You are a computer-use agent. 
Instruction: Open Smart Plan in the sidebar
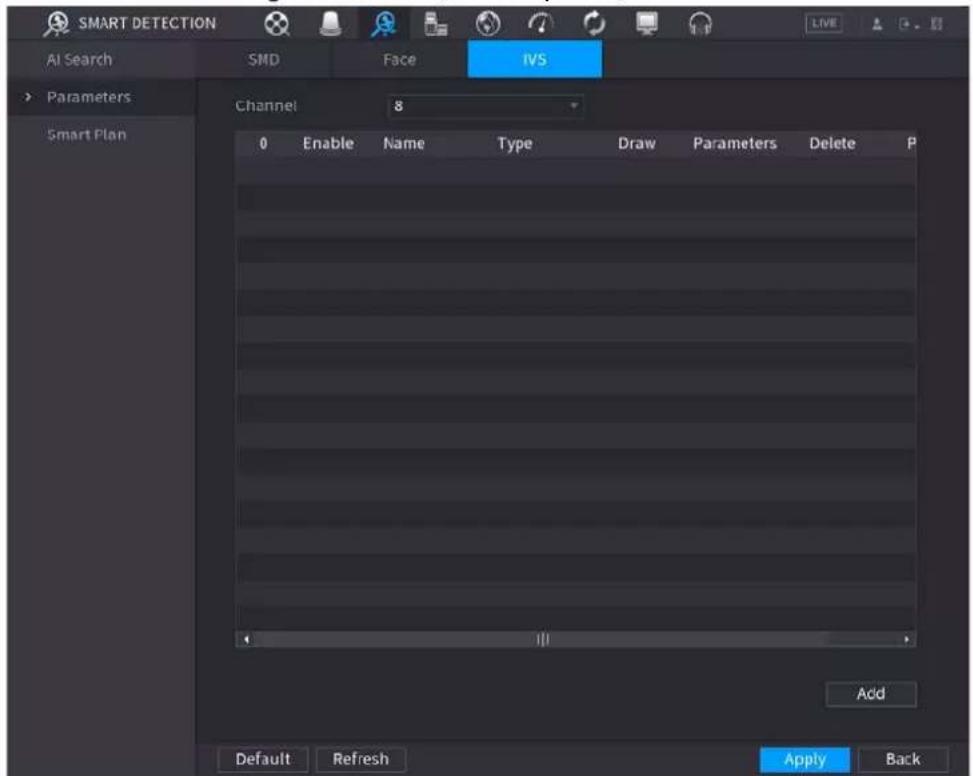click(86, 135)
